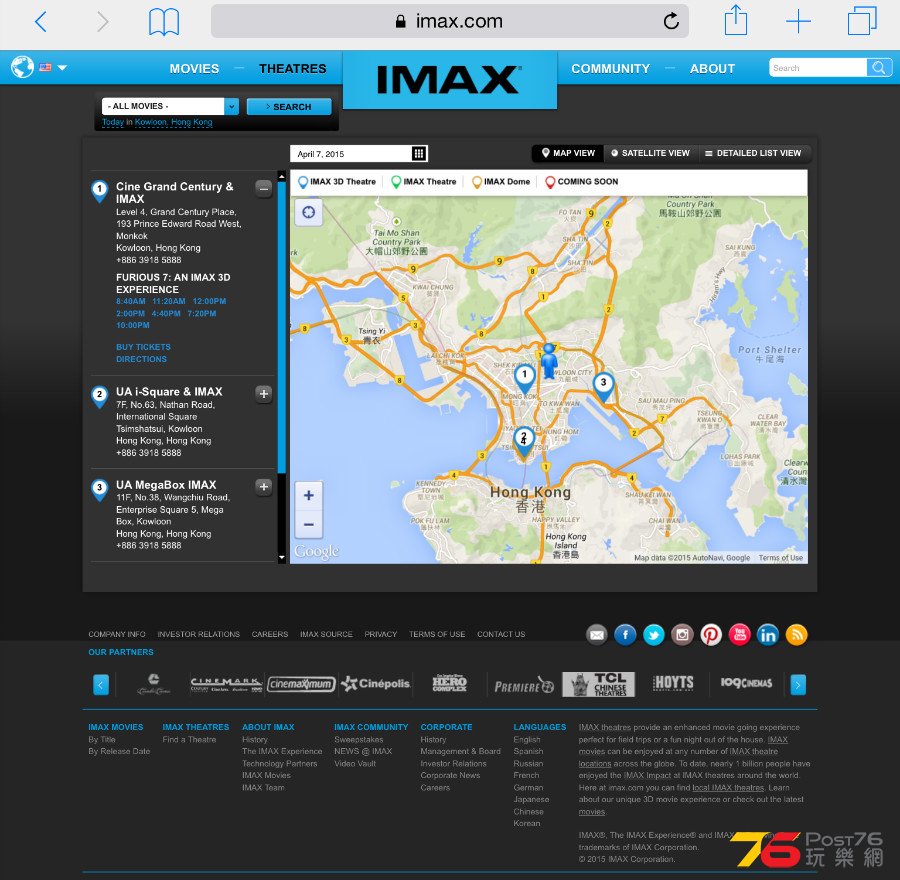Toggle Coming Soon legend filter
The image size is (900, 880).
(581, 182)
